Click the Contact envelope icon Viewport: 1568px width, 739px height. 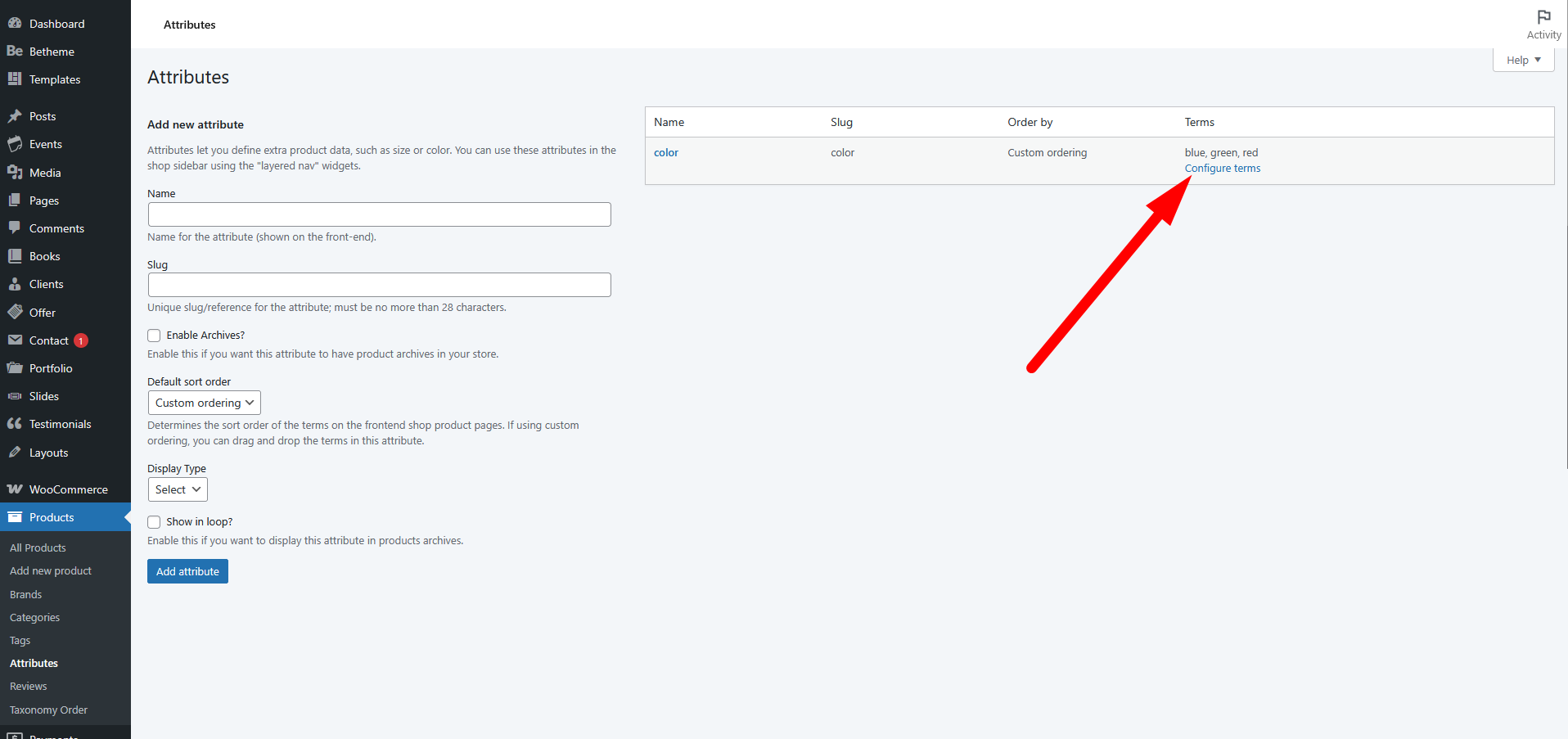tap(15, 340)
